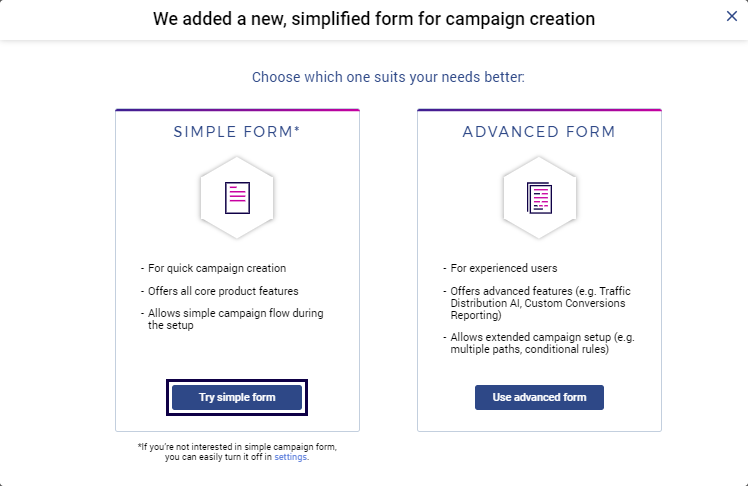Image resolution: width=748 pixels, height=486 pixels.
Task: Click the dialog title about simplified form
Action: coord(374,18)
